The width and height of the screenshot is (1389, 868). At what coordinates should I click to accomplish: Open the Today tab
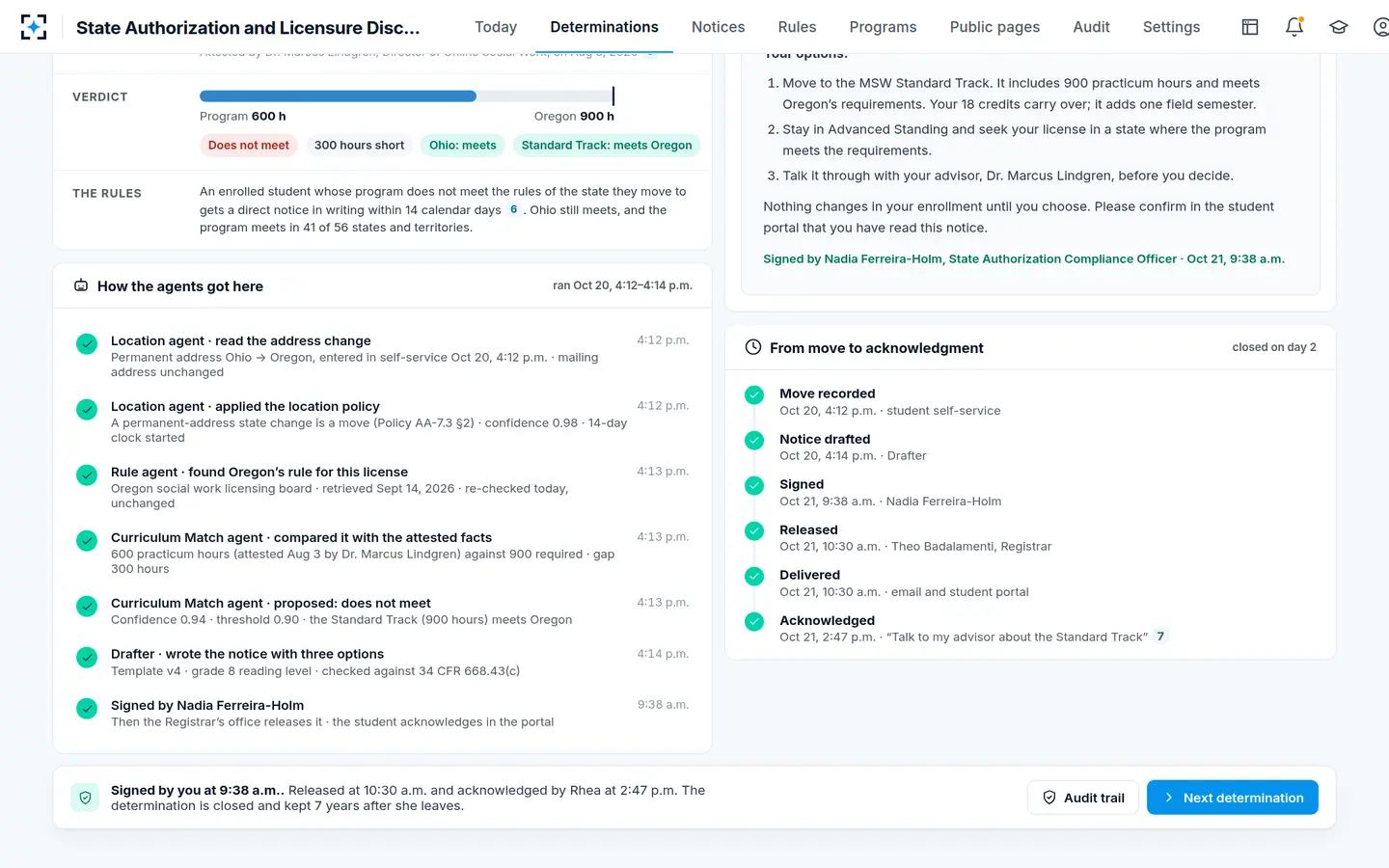[496, 27]
